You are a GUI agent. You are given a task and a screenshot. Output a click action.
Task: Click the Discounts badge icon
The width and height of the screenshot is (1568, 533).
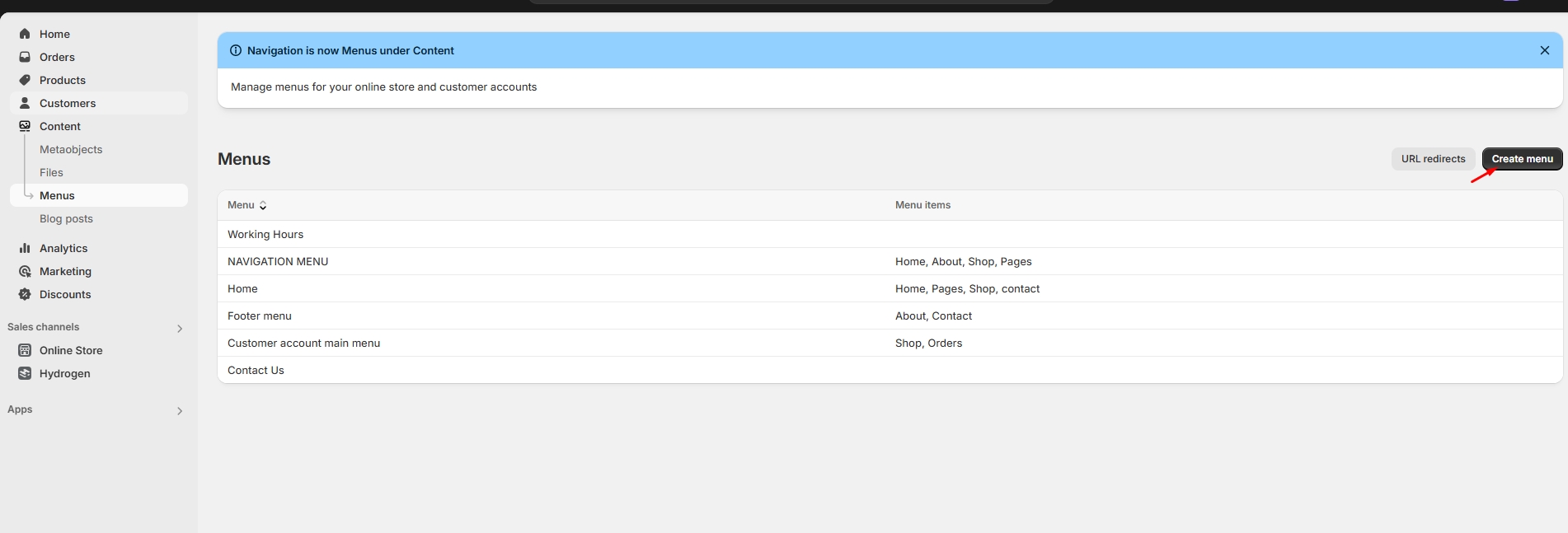(x=25, y=294)
